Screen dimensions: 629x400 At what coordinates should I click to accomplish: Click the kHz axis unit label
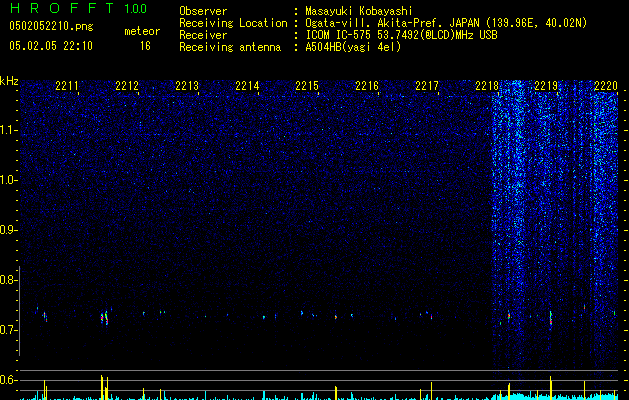click(9, 81)
